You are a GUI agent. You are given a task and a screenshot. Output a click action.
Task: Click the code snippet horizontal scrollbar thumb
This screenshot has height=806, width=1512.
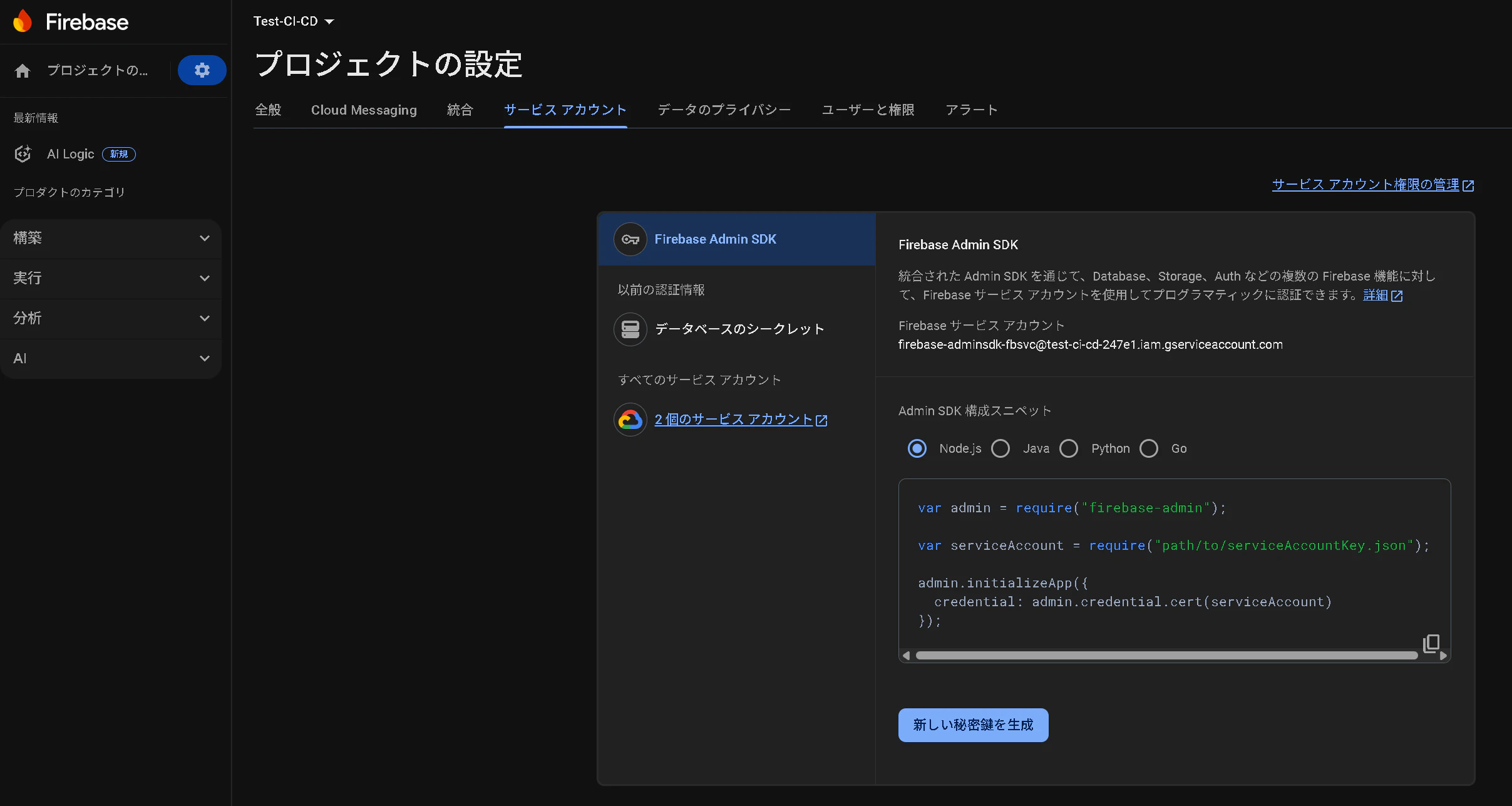coord(1166,656)
